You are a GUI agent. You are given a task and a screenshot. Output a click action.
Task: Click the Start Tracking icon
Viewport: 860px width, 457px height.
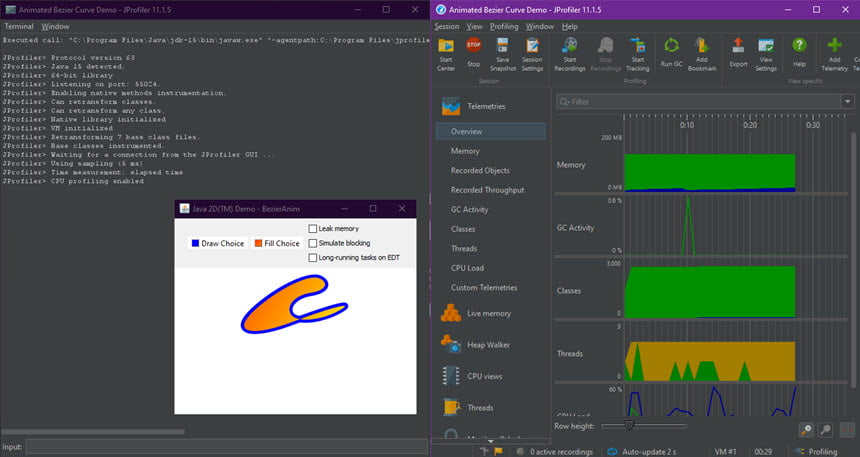tap(637, 46)
